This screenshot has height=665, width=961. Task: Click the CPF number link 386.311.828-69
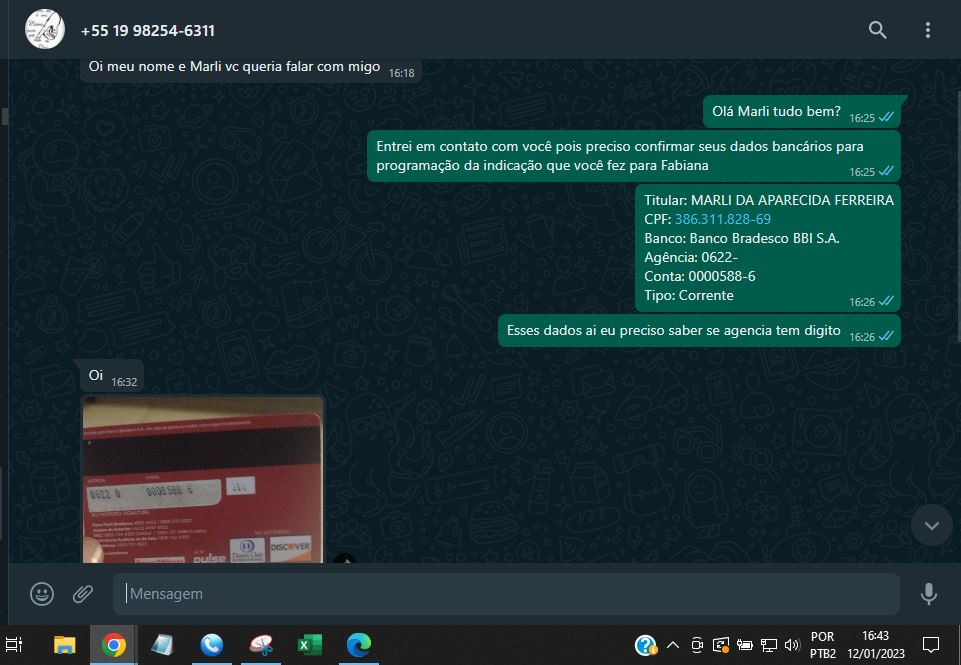tap(722, 219)
